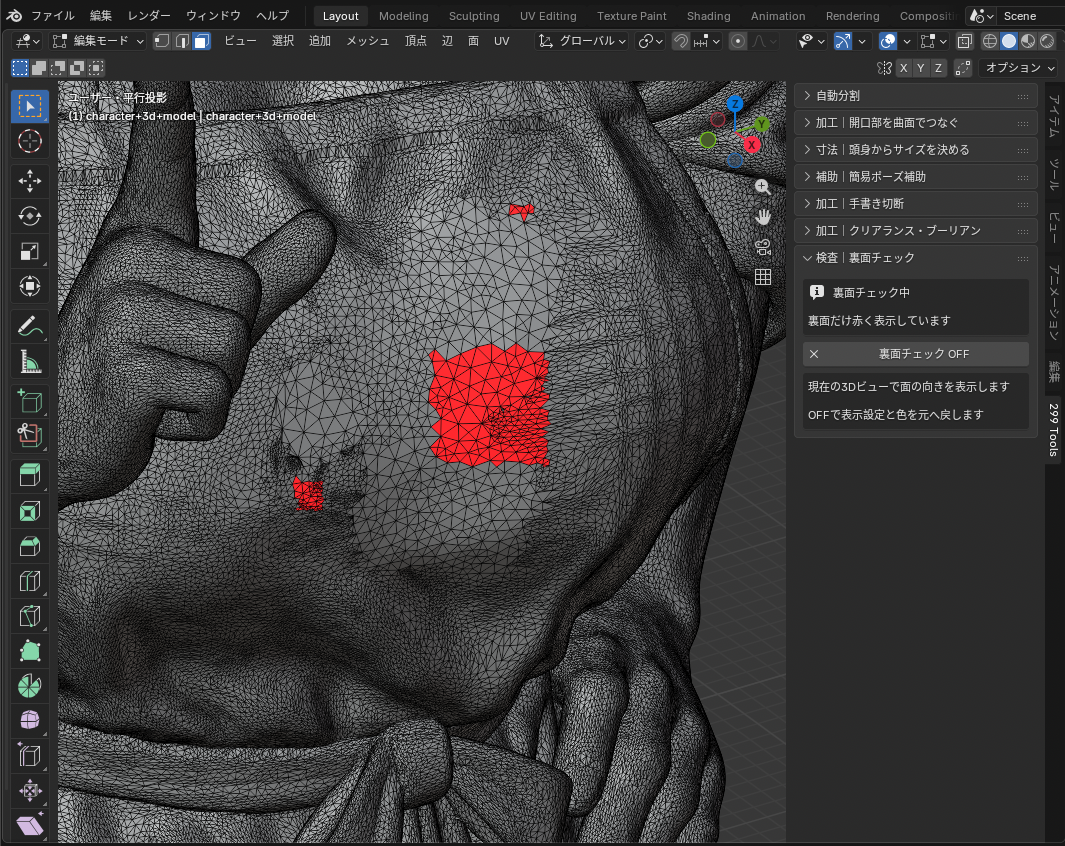Screen dimensions: 1065x846
Task: Select the 3D Cursor tool
Action: (29, 141)
